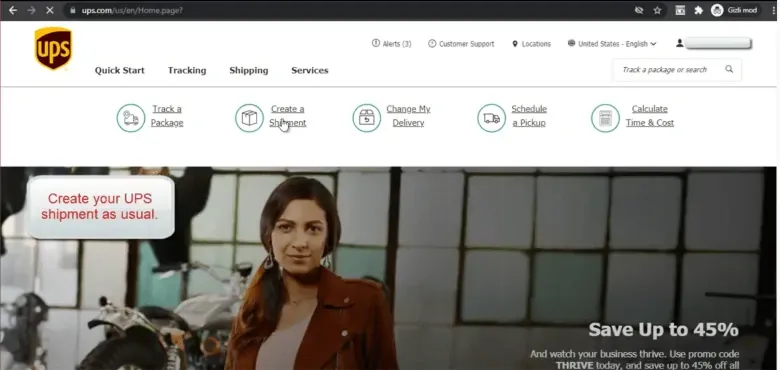Stop page loading with X button

(49, 10)
